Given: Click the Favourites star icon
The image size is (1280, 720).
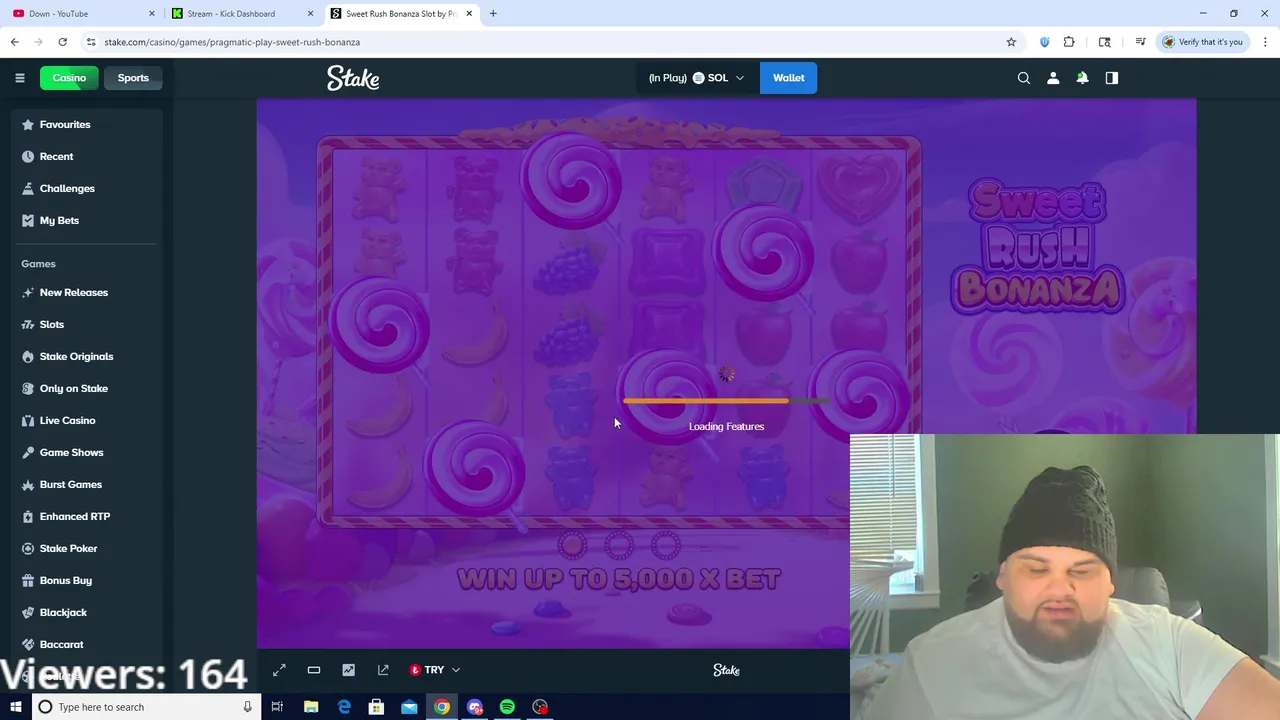Looking at the screenshot, I should (28, 124).
